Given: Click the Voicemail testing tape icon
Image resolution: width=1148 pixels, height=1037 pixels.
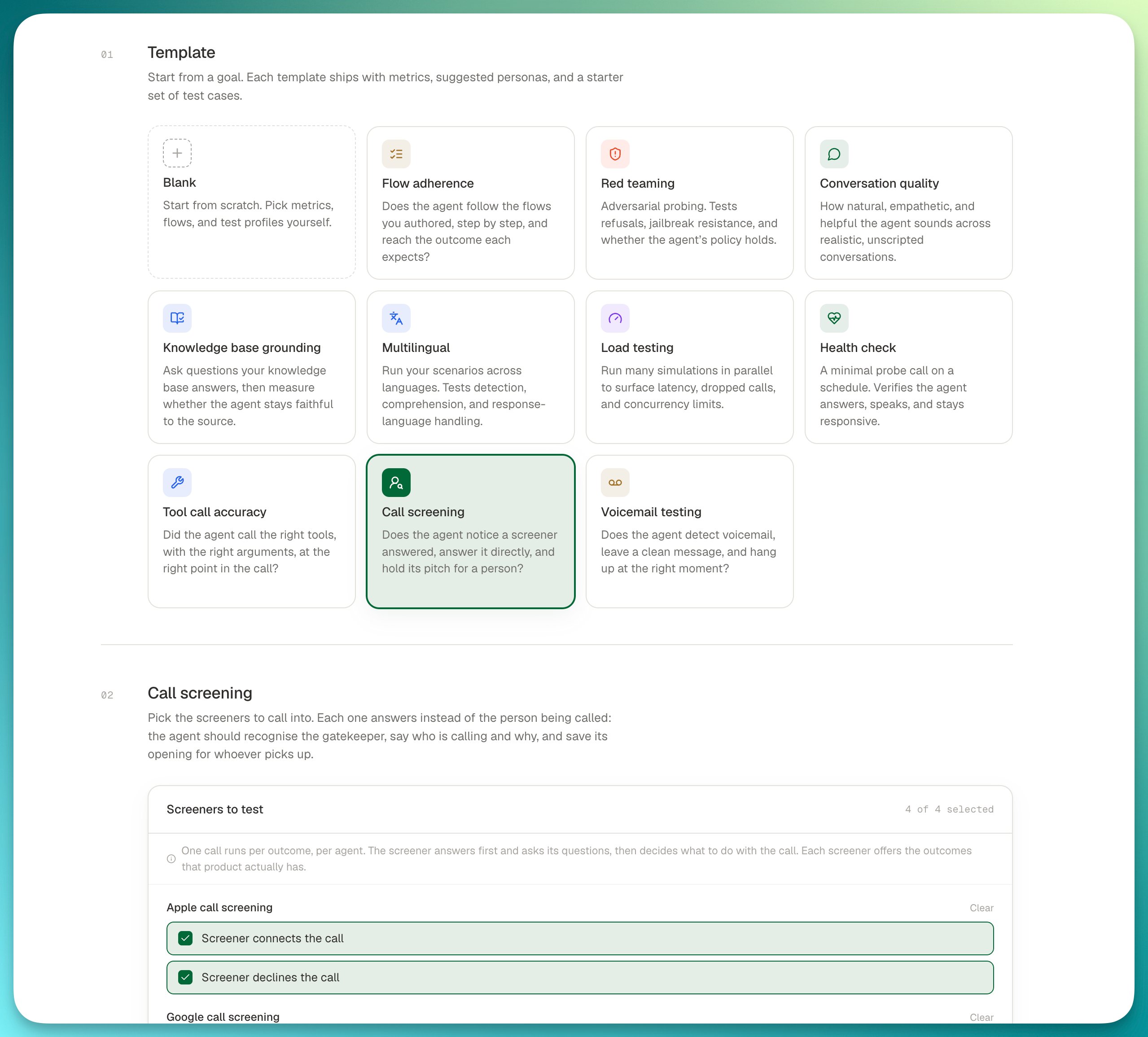Looking at the screenshot, I should click(615, 482).
